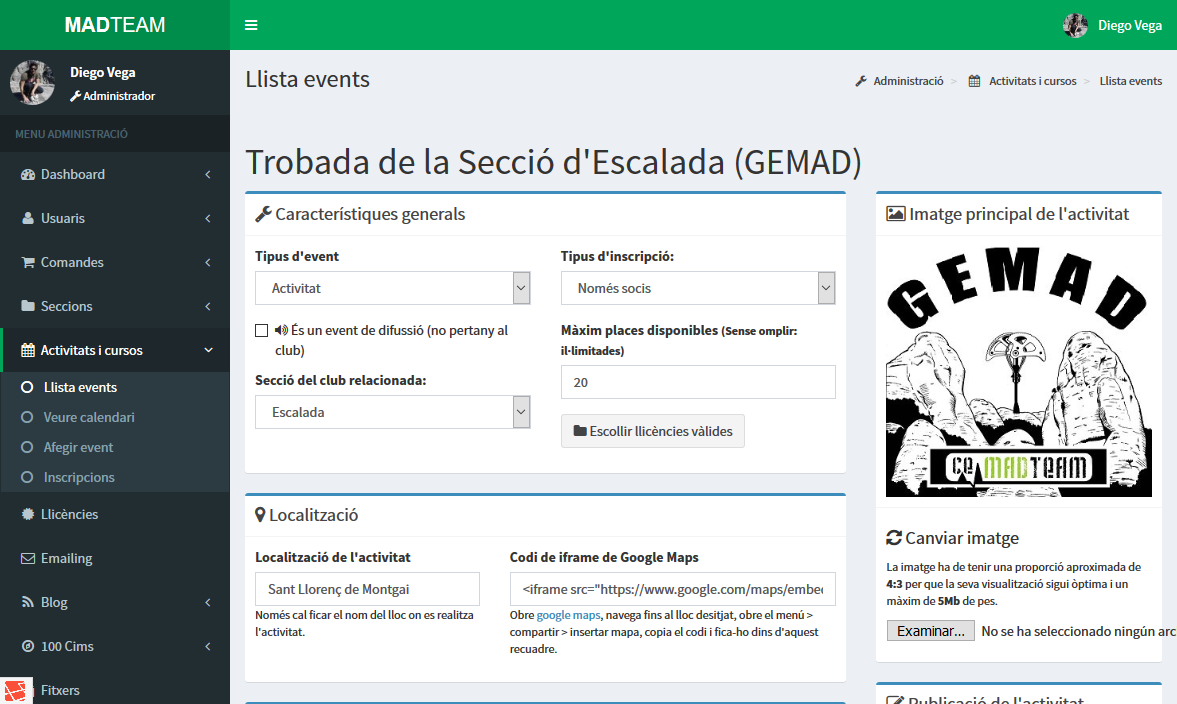1177x704 pixels.
Task: Open the Comandes menu item
Action: (115, 262)
